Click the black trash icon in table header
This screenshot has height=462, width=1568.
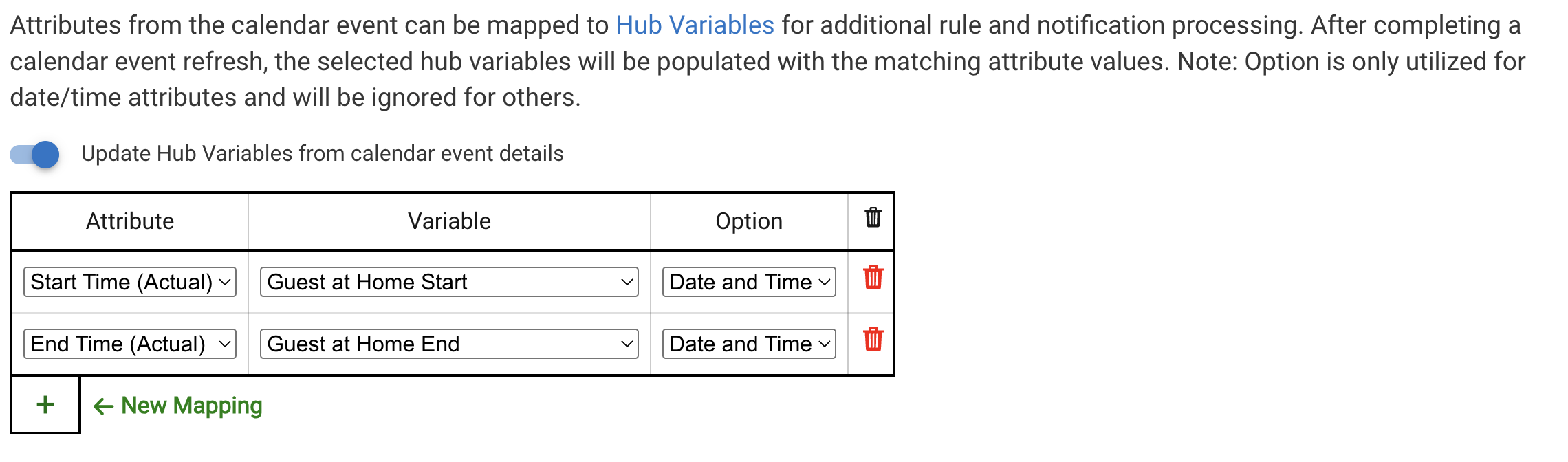[x=873, y=218]
